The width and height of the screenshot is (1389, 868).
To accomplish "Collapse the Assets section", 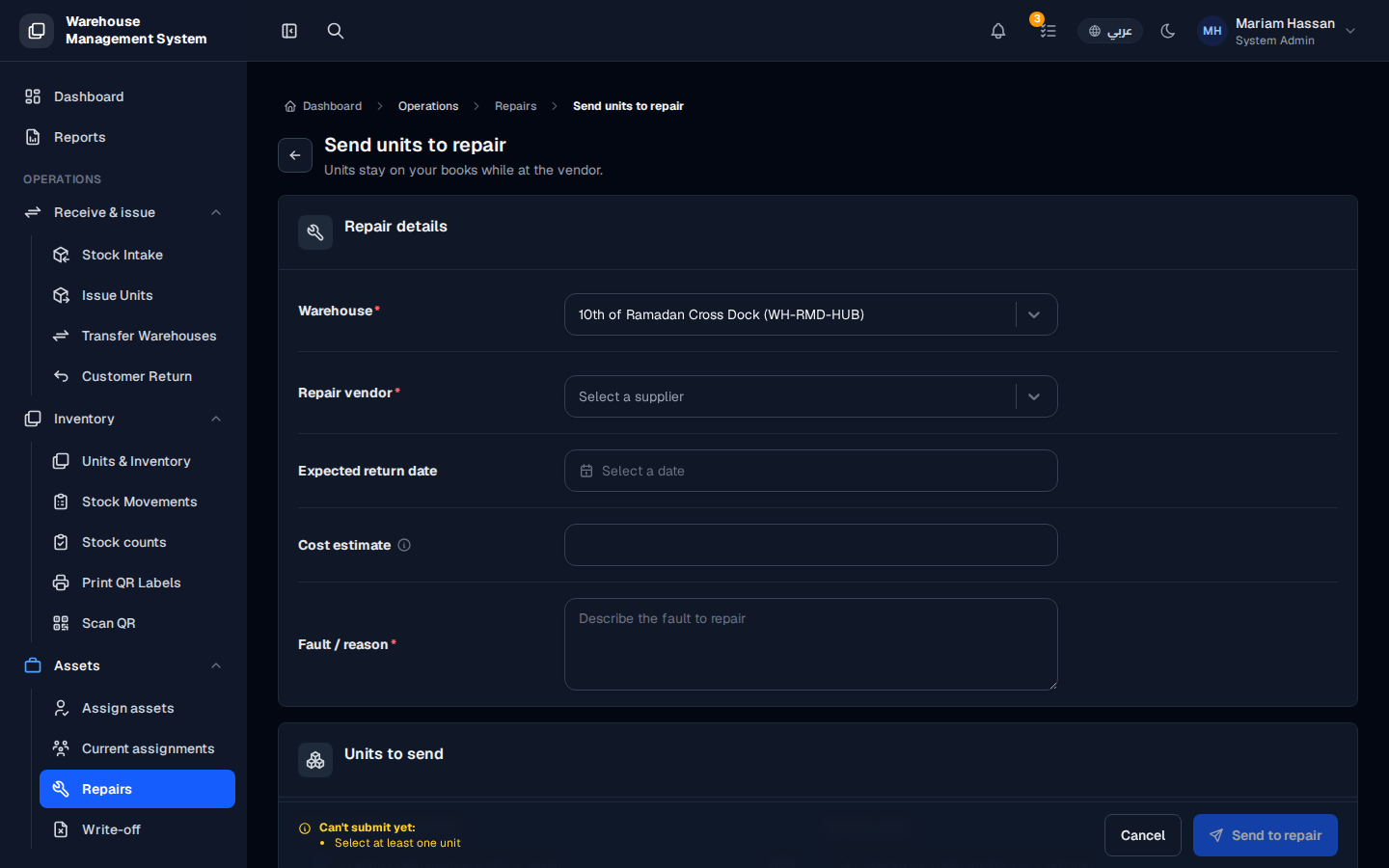I will (x=123, y=665).
